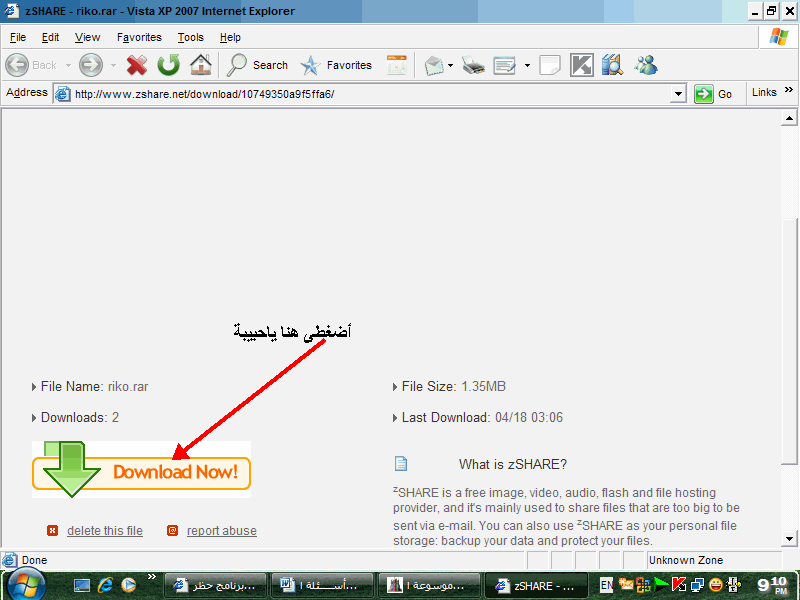The height and width of the screenshot is (600, 800).
Task: Click the Downloads: 2 text
Action: coord(80,417)
